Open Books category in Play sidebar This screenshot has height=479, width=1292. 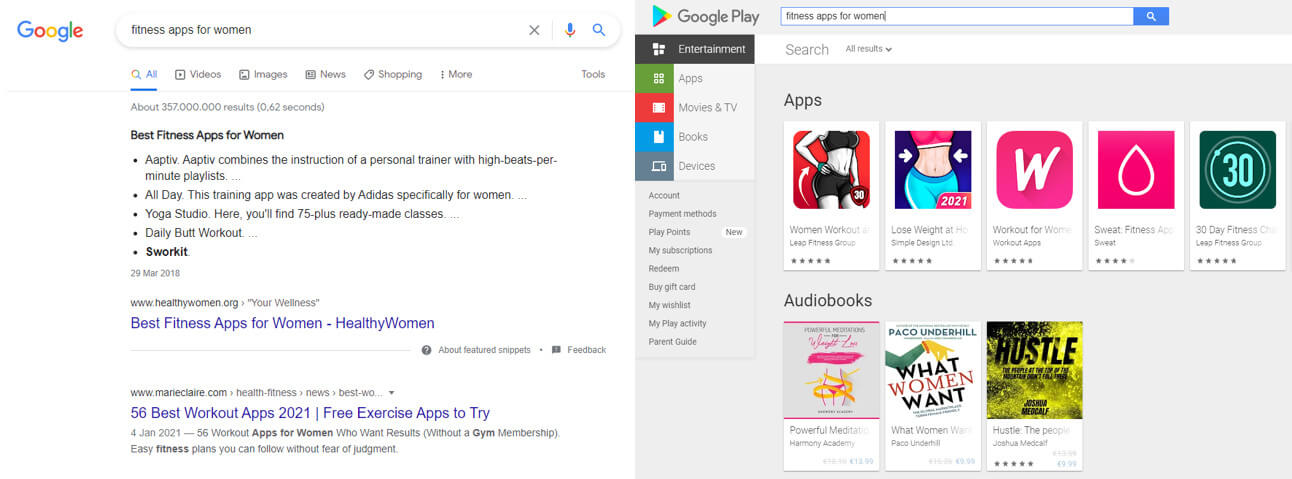tap(695, 137)
